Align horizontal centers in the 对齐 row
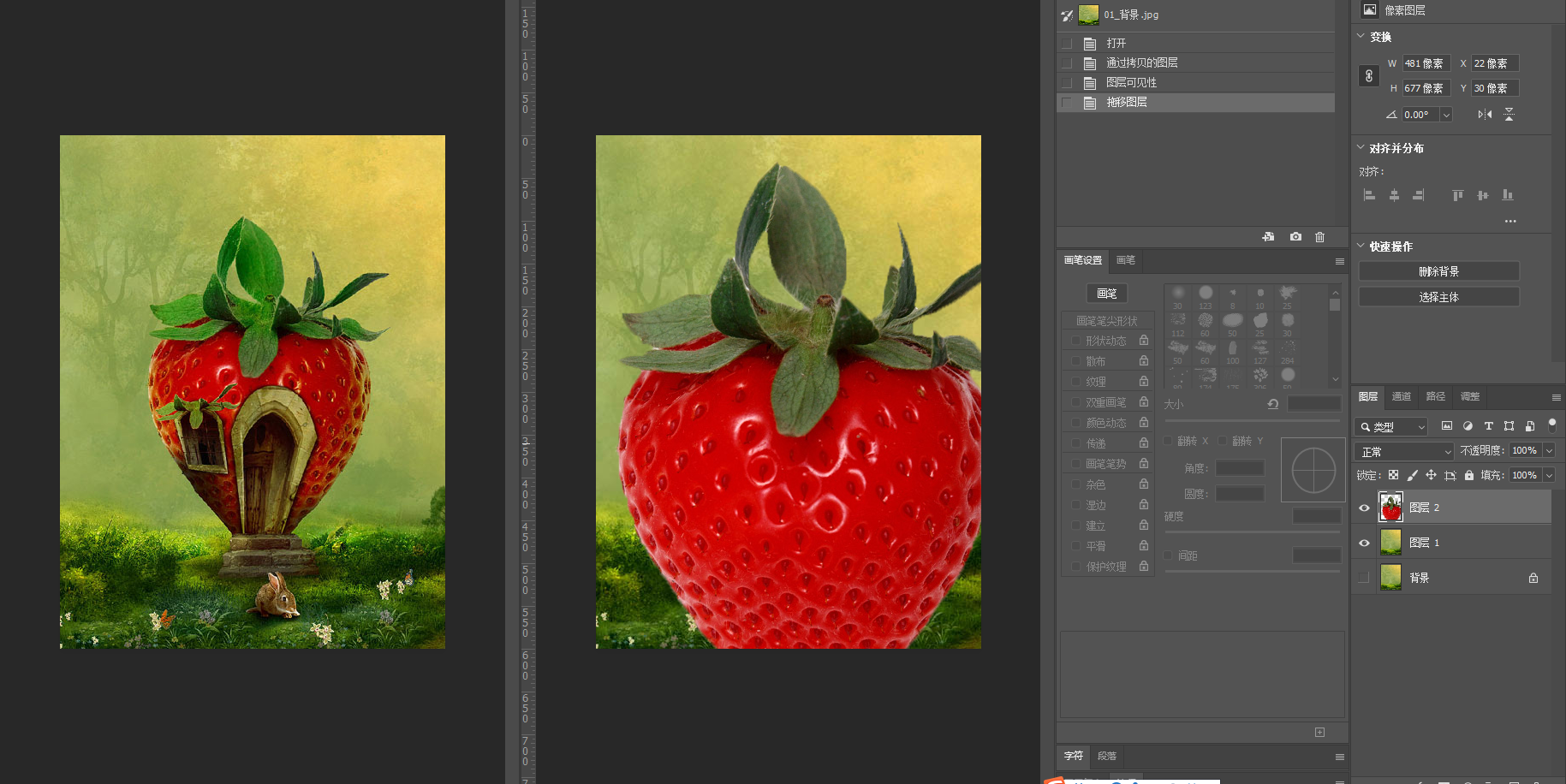1566x784 pixels. [1394, 195]
